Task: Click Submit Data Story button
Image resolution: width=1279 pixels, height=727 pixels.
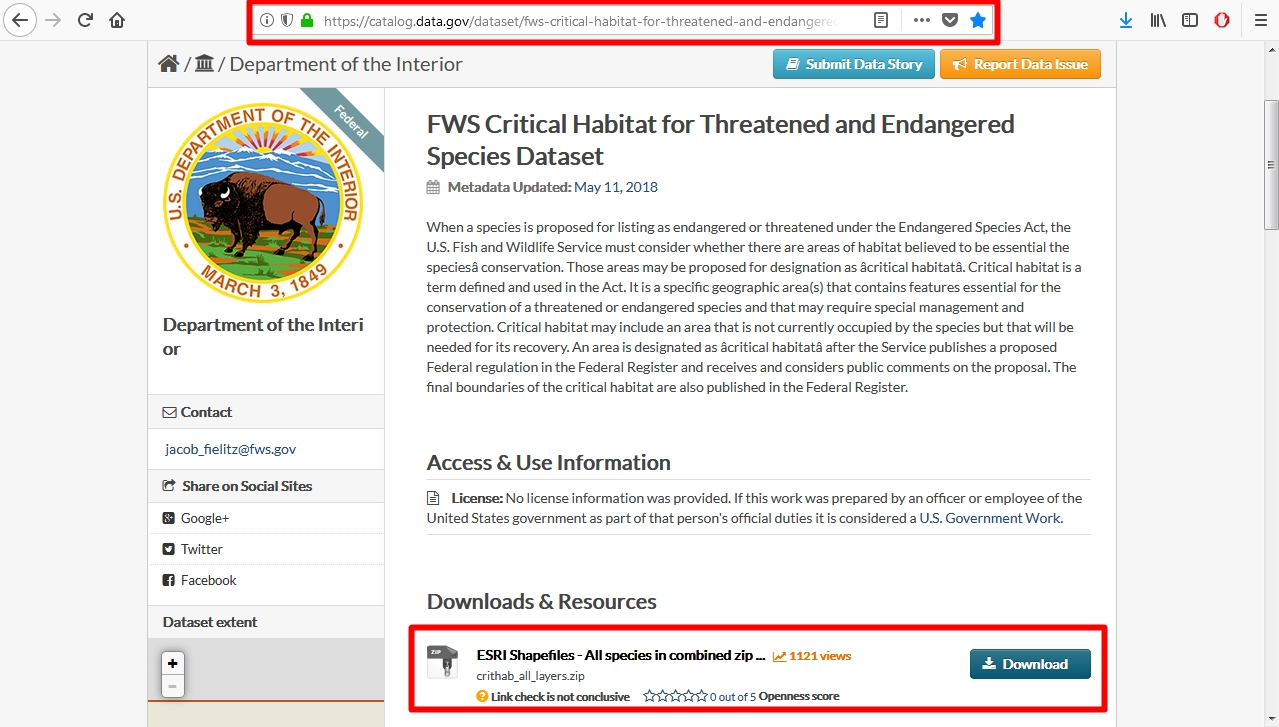Action: point(854,64)
